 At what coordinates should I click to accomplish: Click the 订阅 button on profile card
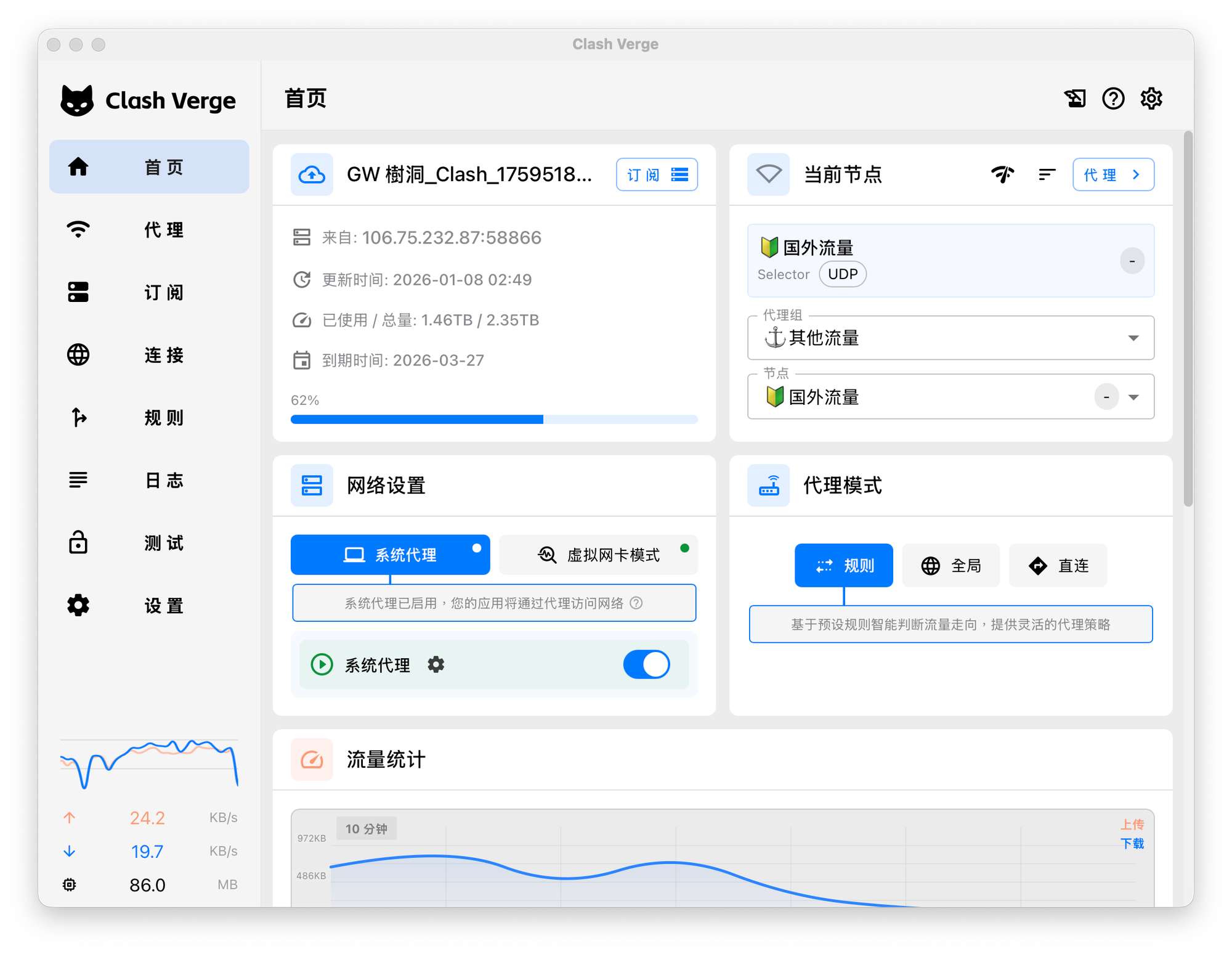click(x=657, y=174)
